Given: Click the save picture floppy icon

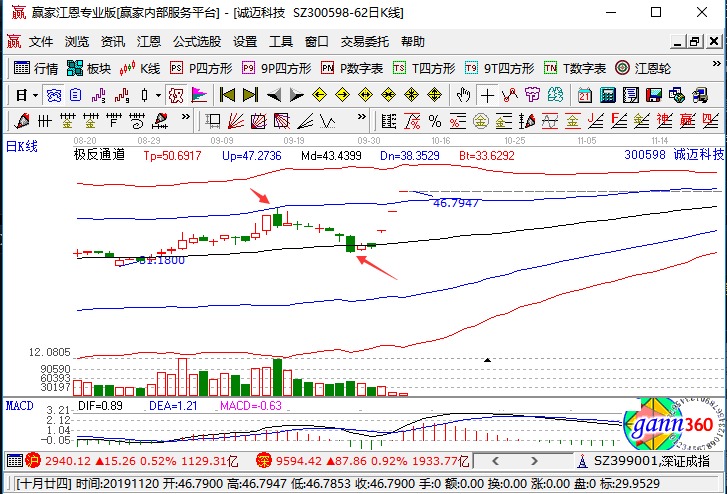Looking at the screenshot, I should pyautogui.click(x=654, y=96).
